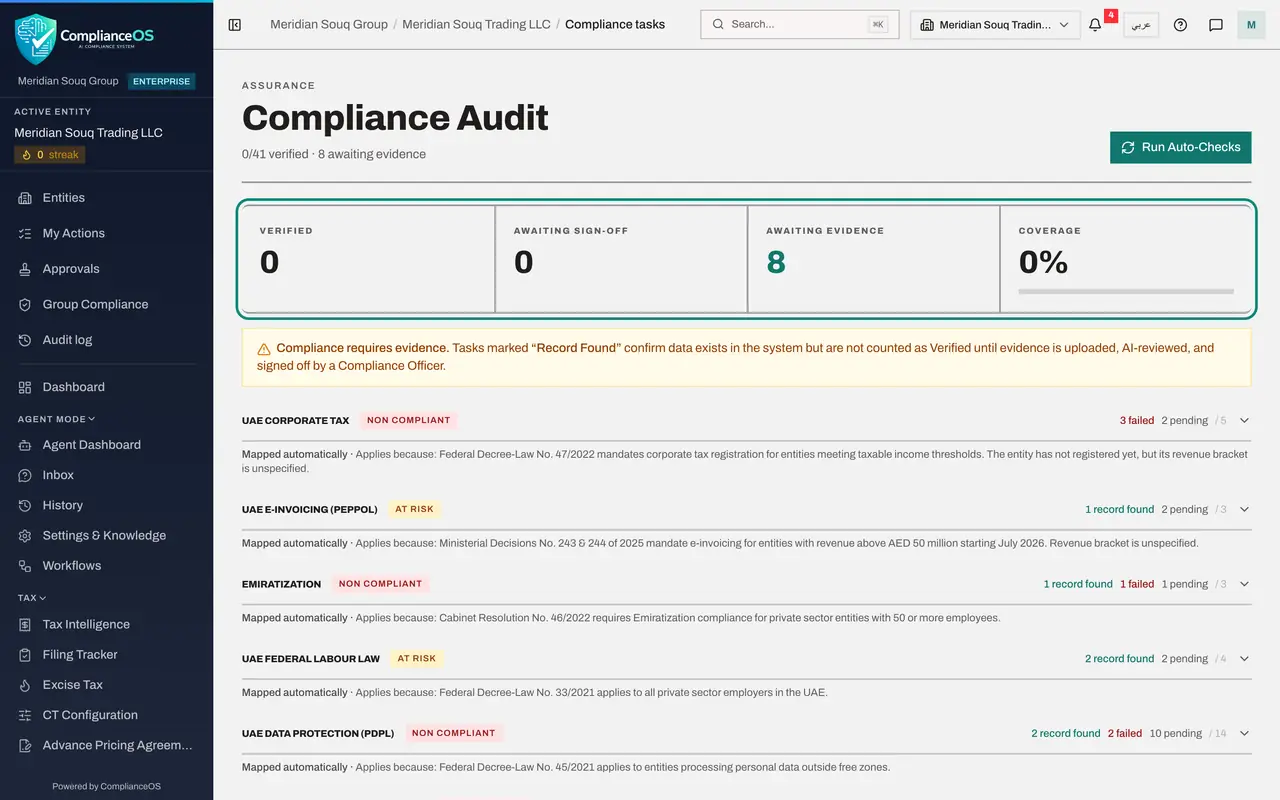The height and width of the screenshot is (800, 1280).
Task: Focus the Search input field
Action: [800, 25]
